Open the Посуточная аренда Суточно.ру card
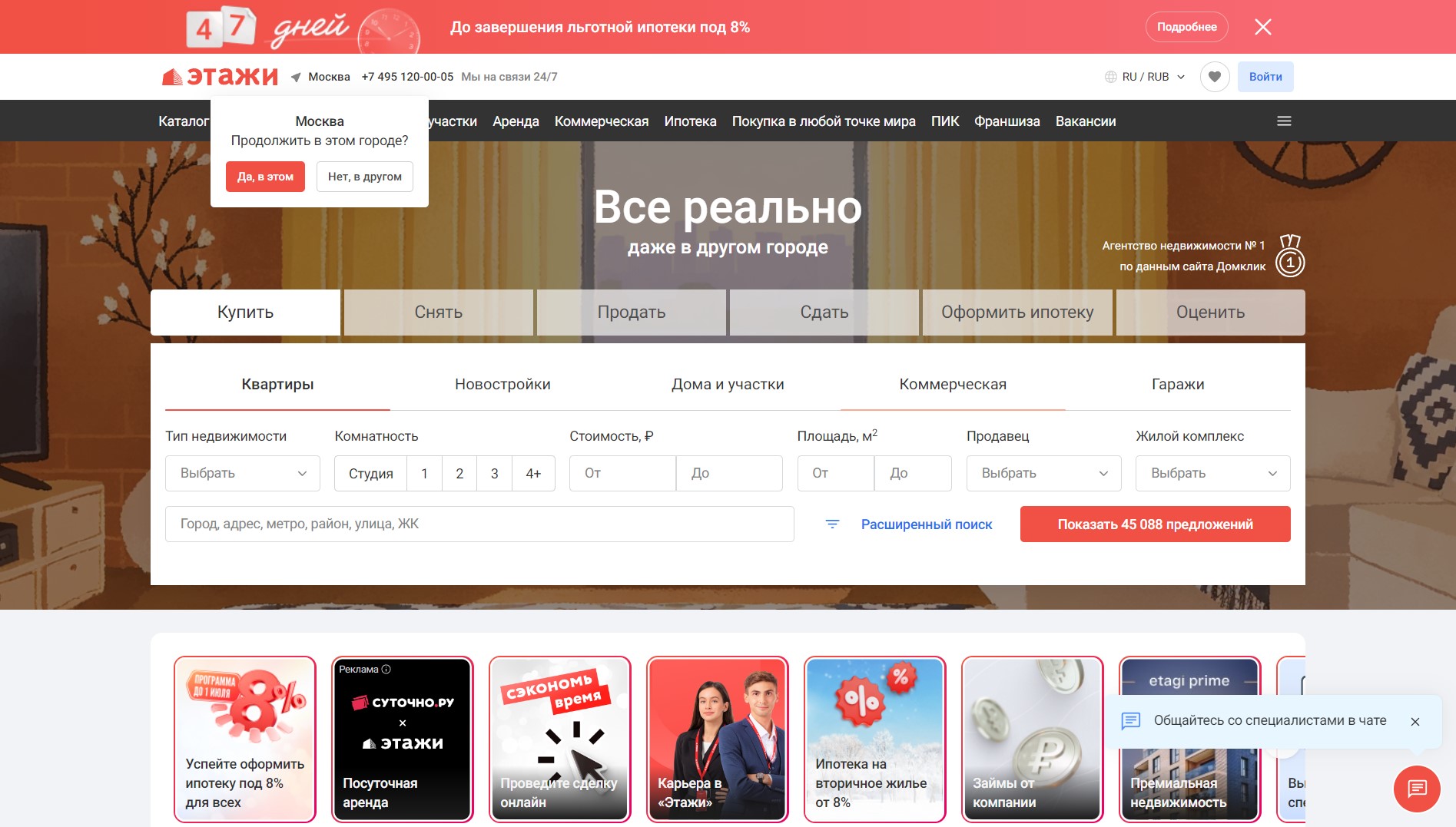The width and height of the screenshot is (1456, 827). (403, 739)
